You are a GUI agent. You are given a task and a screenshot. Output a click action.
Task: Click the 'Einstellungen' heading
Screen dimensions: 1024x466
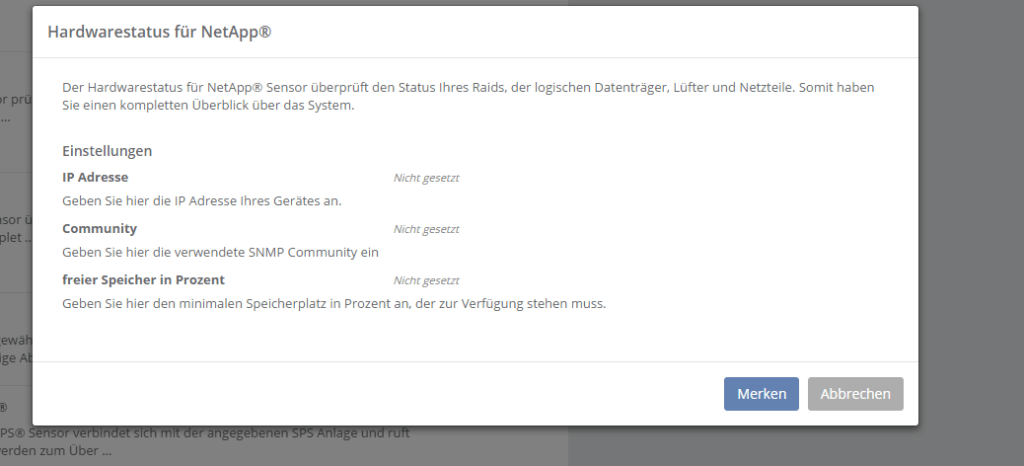click(x=107, y=151)
